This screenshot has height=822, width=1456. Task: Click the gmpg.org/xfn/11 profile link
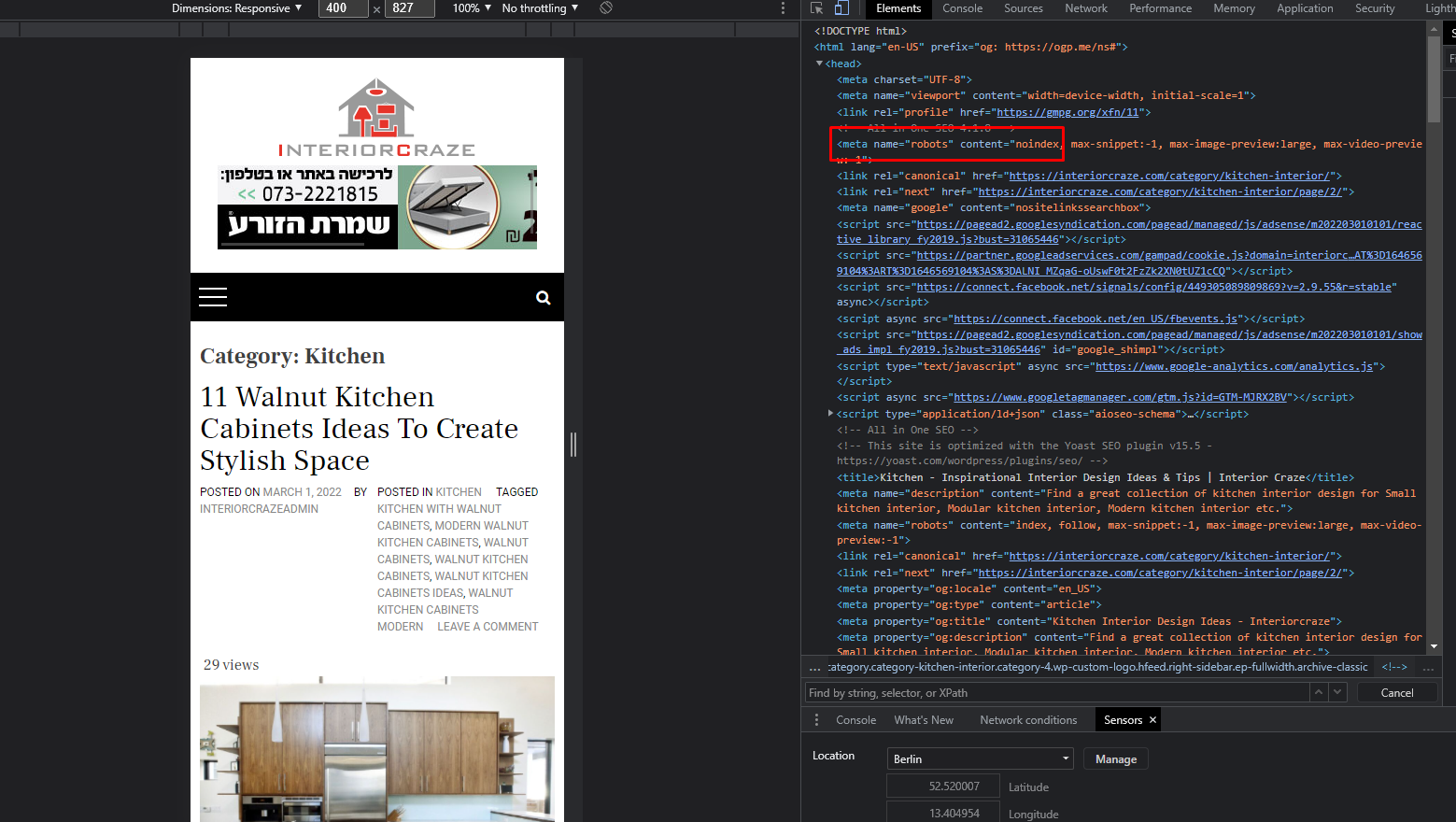tap(1067, 112)
